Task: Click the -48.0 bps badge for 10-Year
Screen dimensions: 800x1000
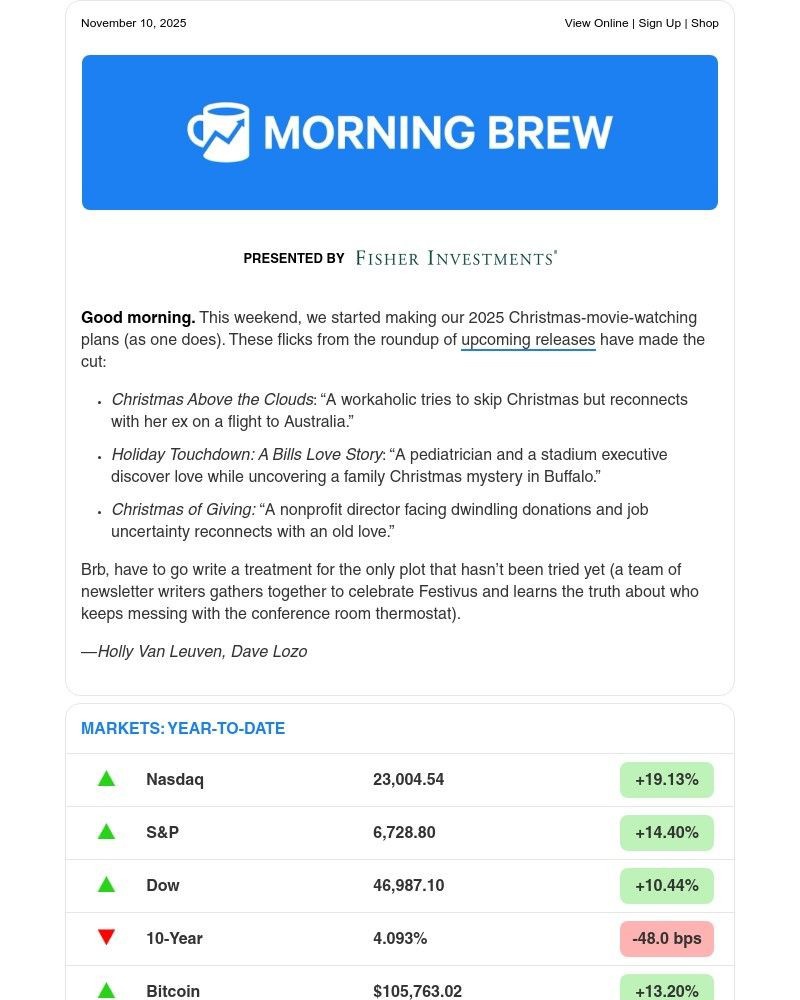Action: pos(666,937)
